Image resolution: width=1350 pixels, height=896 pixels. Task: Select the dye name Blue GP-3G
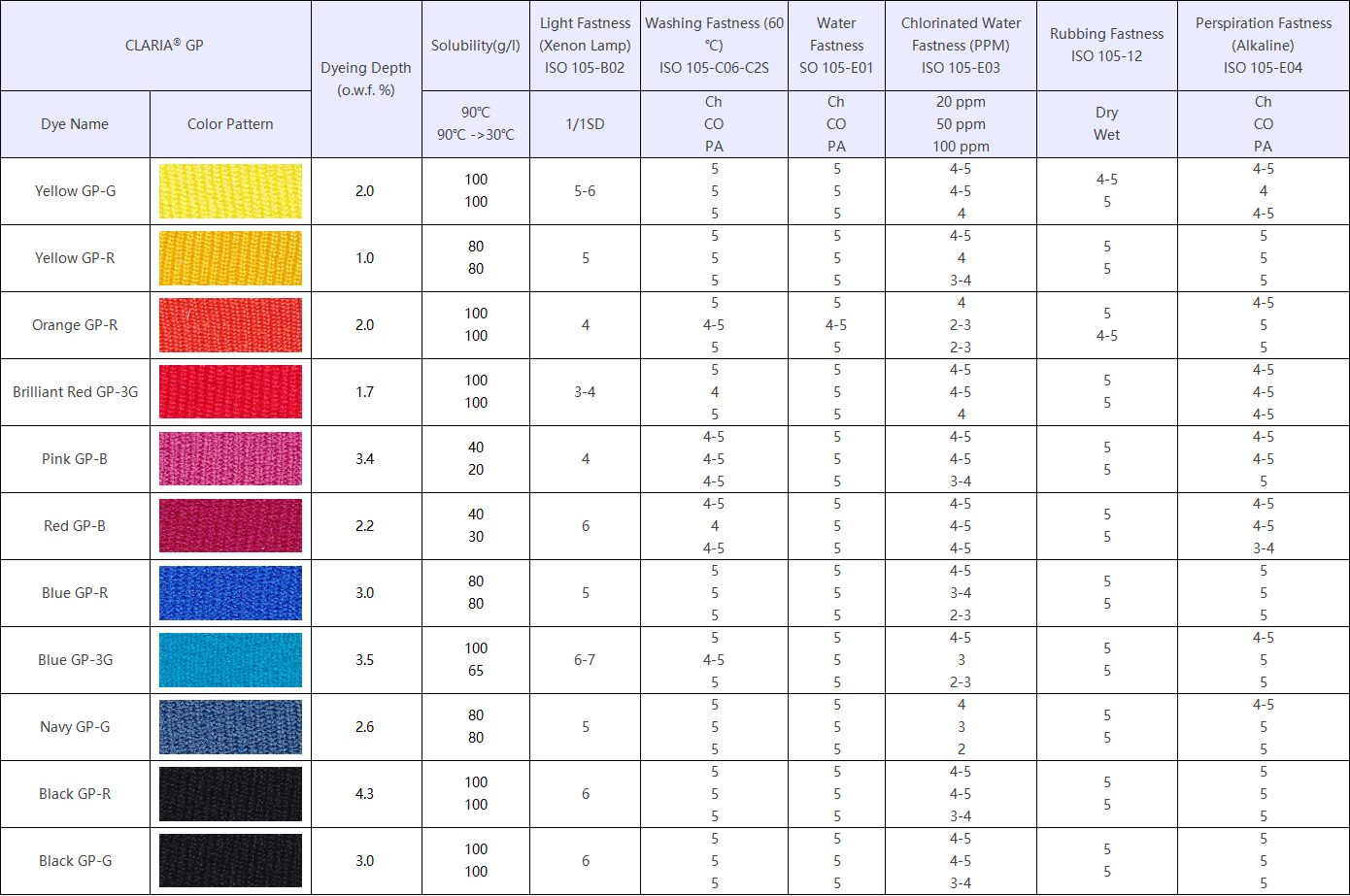tap(75, 660)
